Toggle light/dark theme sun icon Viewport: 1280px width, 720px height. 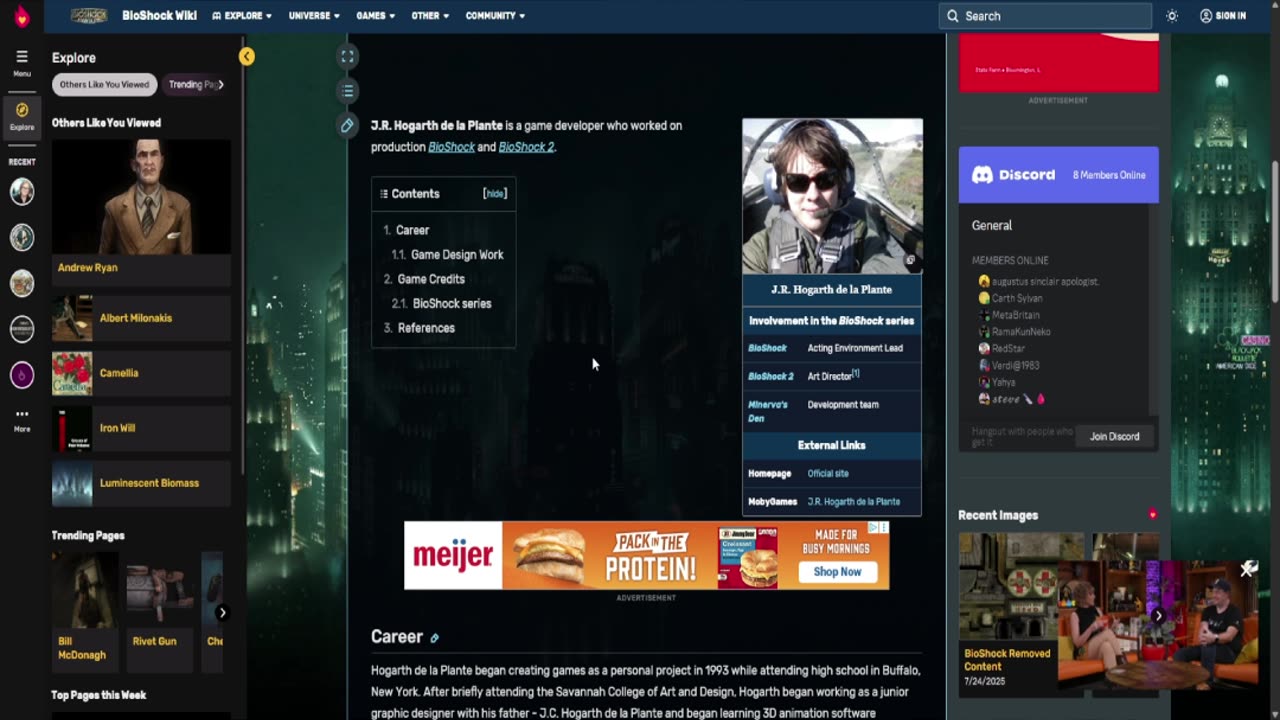pyautogui.click(x=1172, y=16)
